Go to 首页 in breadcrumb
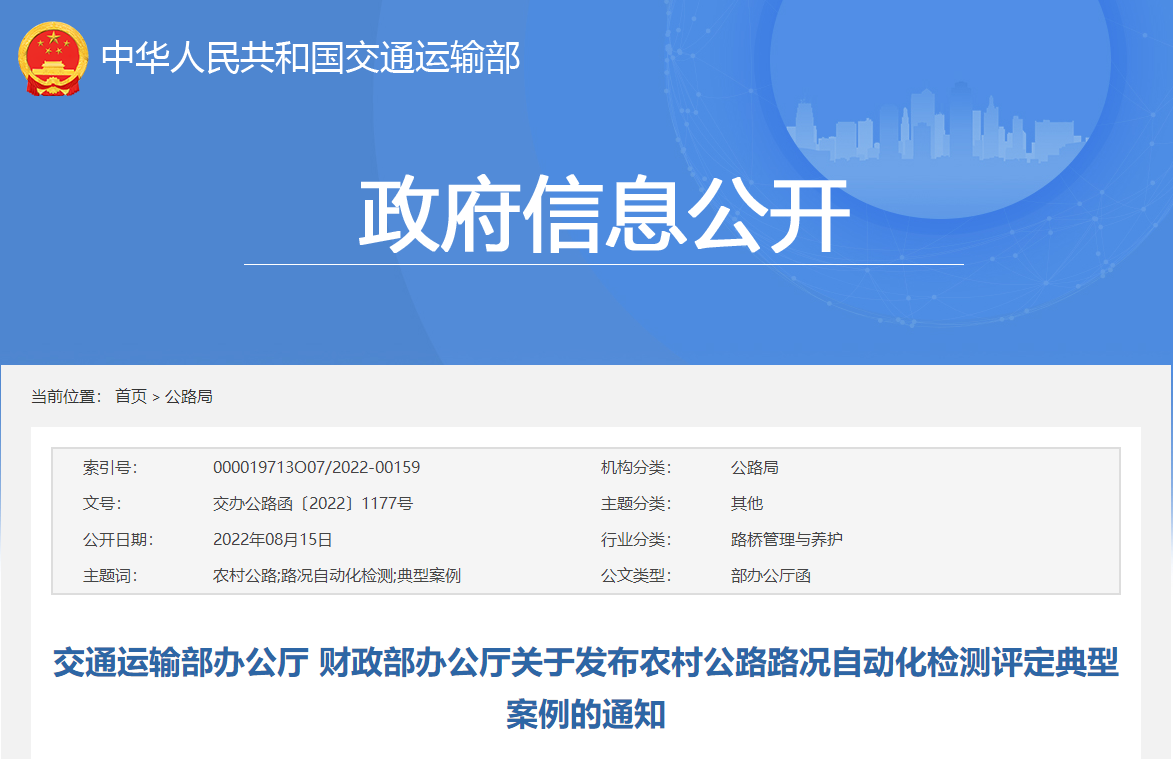Screen dimensions: 1173x759 [131, 396]
